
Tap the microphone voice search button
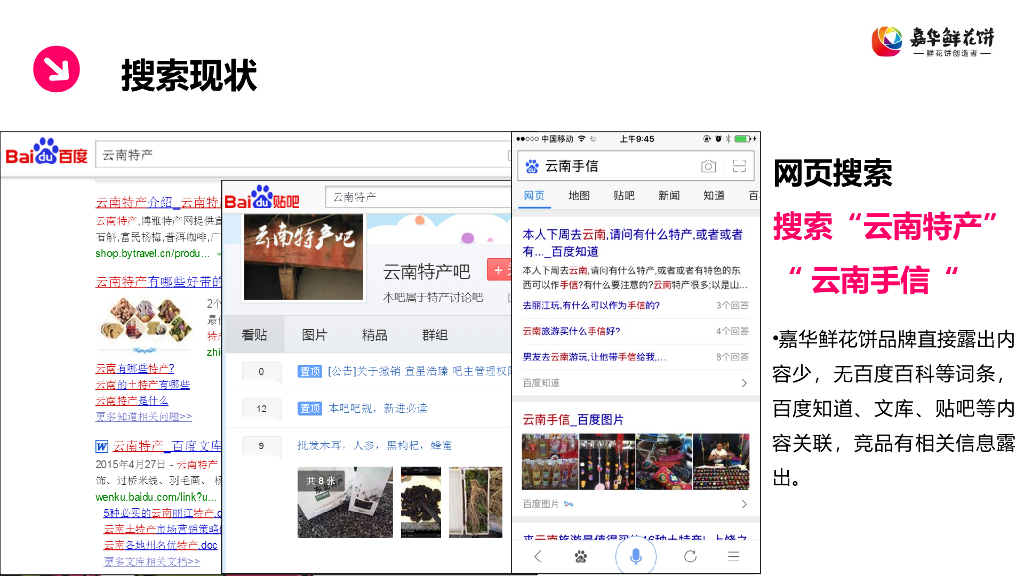635,556
